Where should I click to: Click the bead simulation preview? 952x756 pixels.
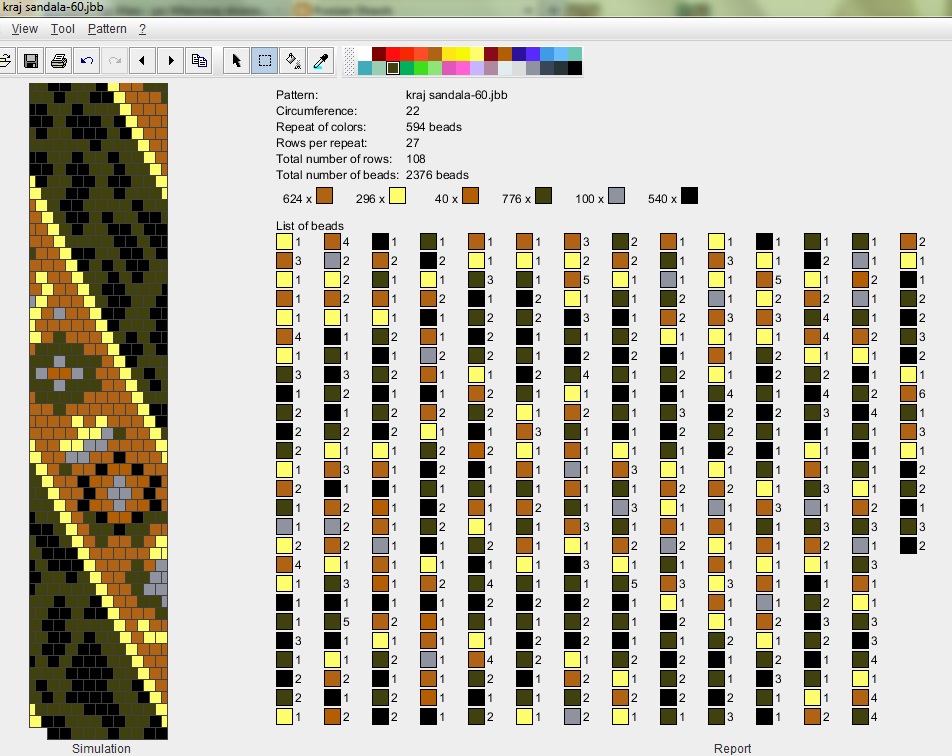[99, 410]
